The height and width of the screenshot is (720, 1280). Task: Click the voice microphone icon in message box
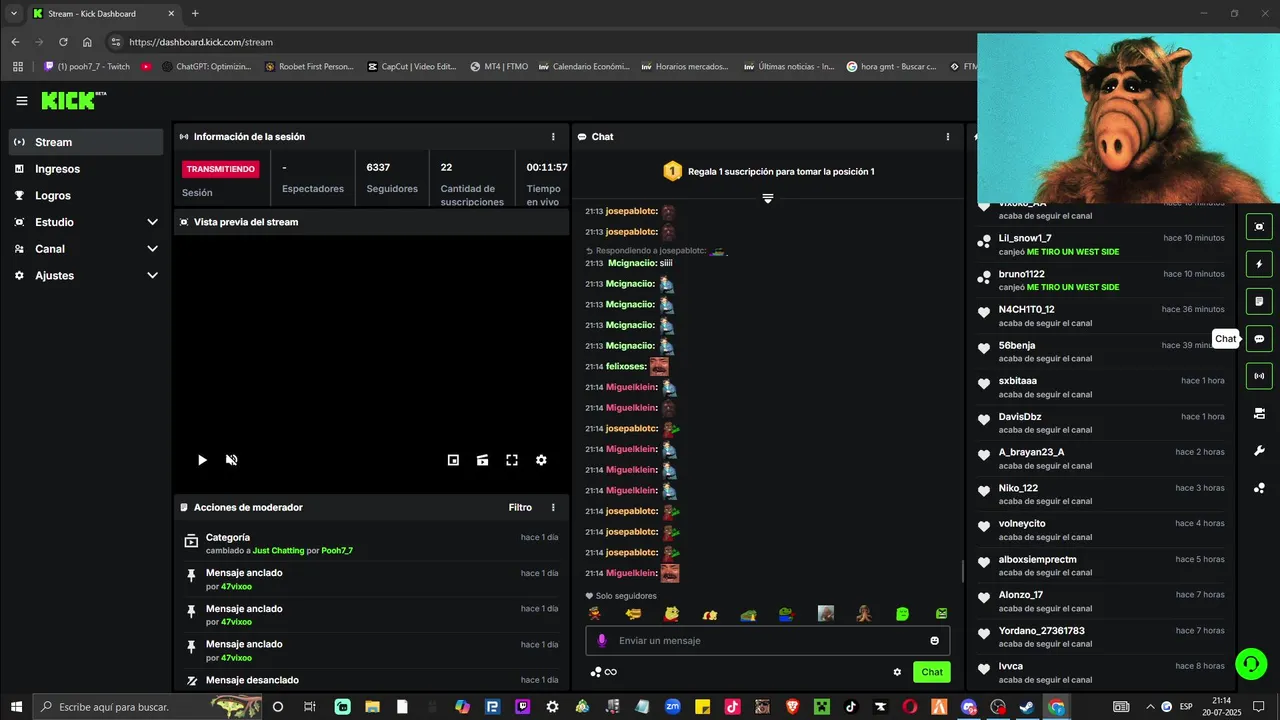[602, 641]
